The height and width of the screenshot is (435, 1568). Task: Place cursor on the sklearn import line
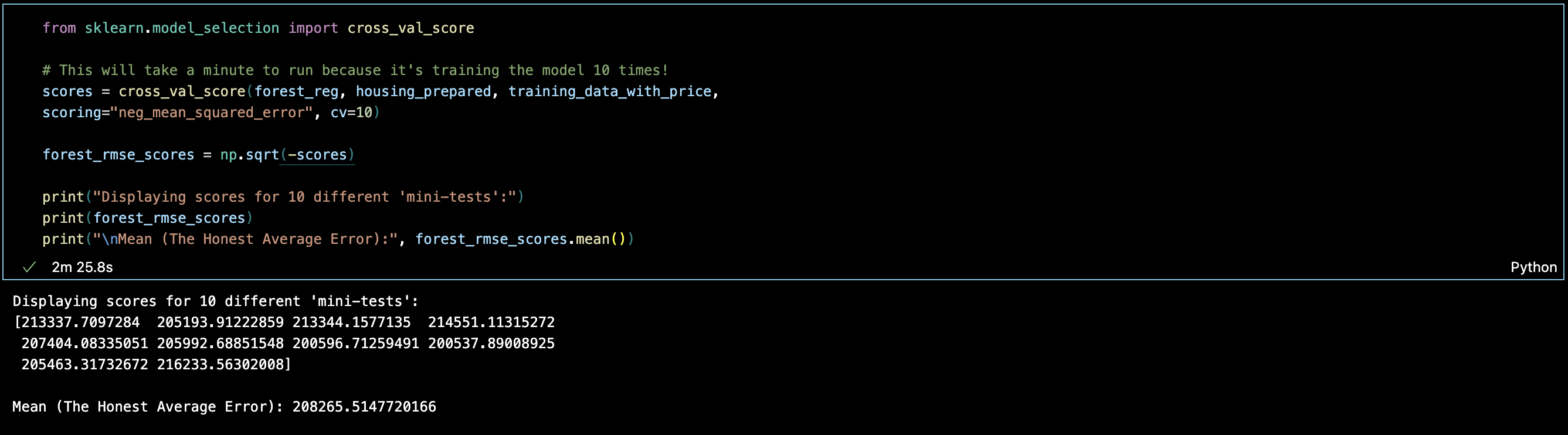click(257, 28)
